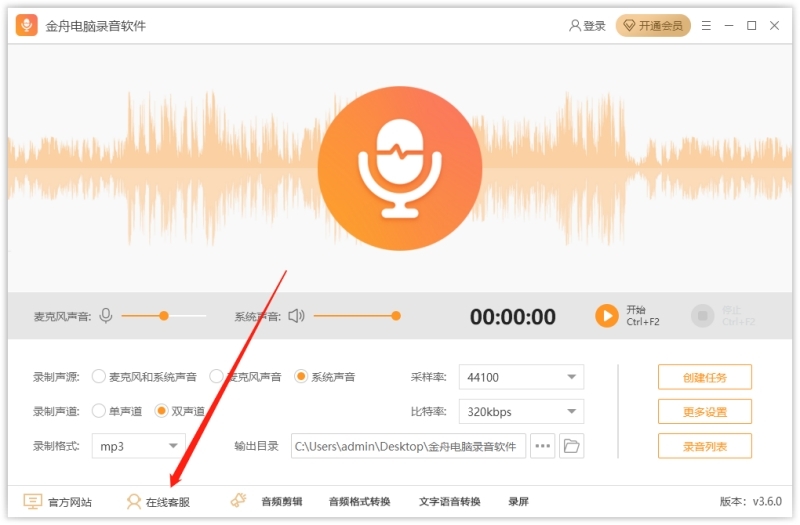The image size is (800, 525).
Task: Open the 采样率 44100 dropdown
Action: [x=521, y=378]
